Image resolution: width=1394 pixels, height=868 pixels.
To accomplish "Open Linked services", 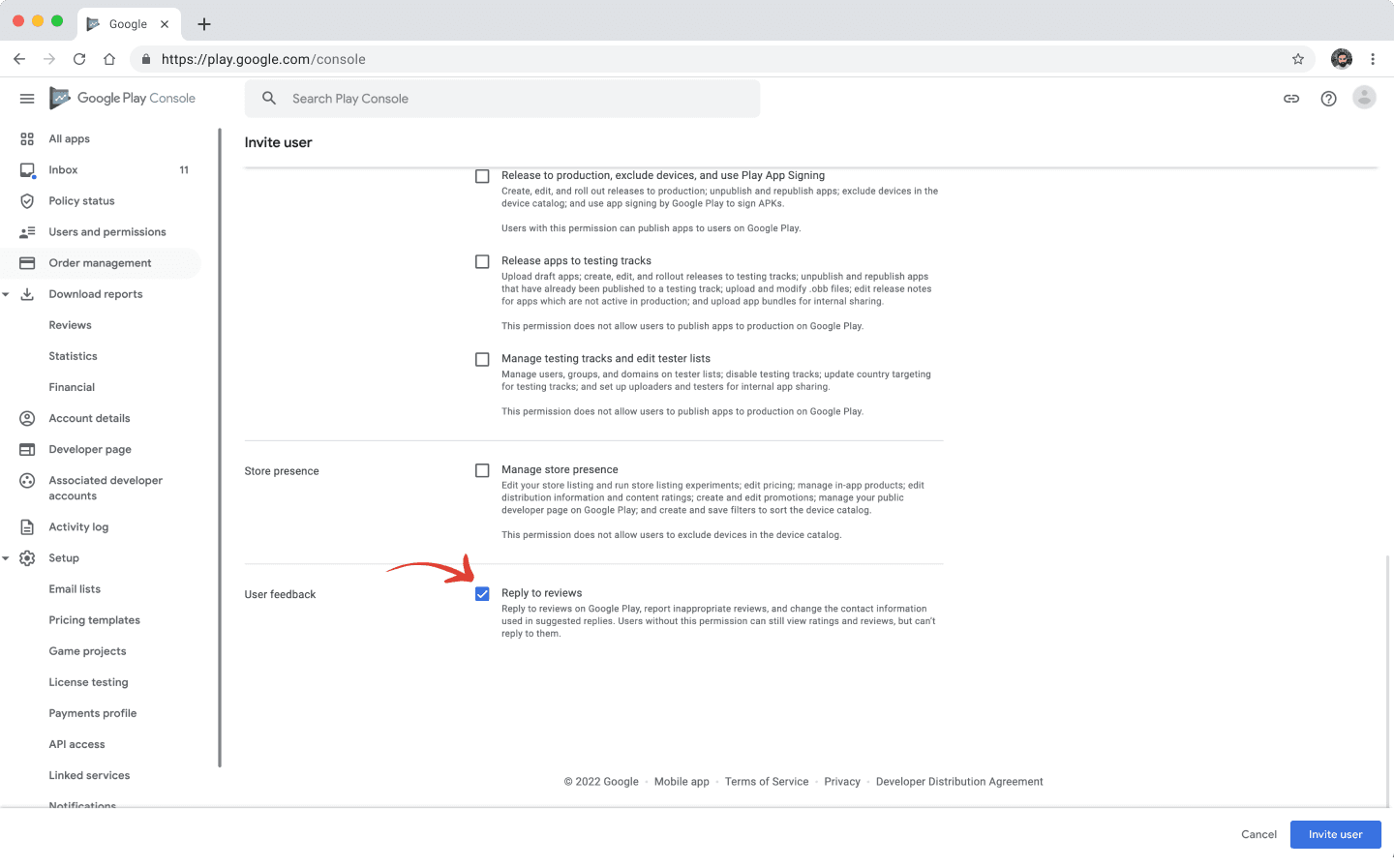I will point(89,775).
